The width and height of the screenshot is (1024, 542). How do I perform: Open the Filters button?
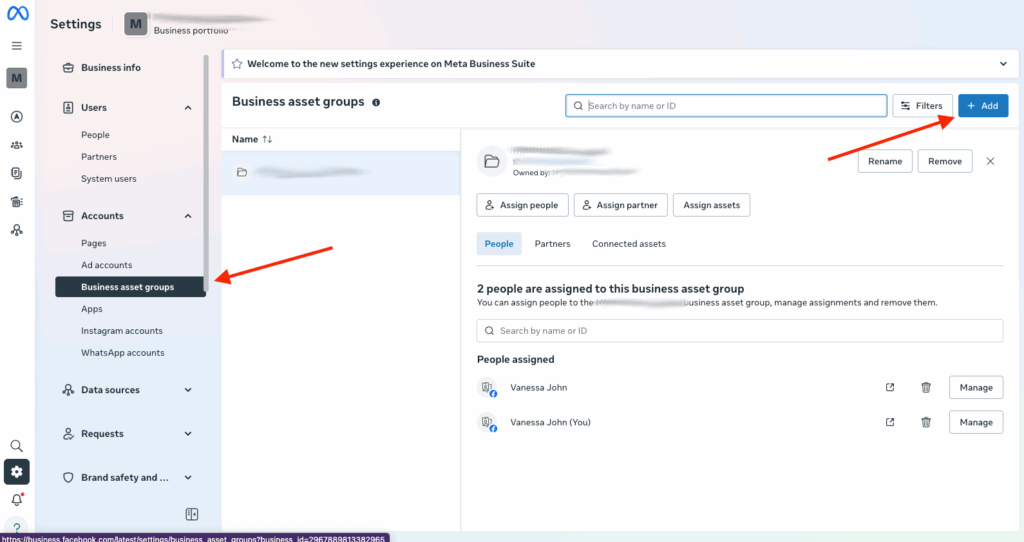pos(921,105)
